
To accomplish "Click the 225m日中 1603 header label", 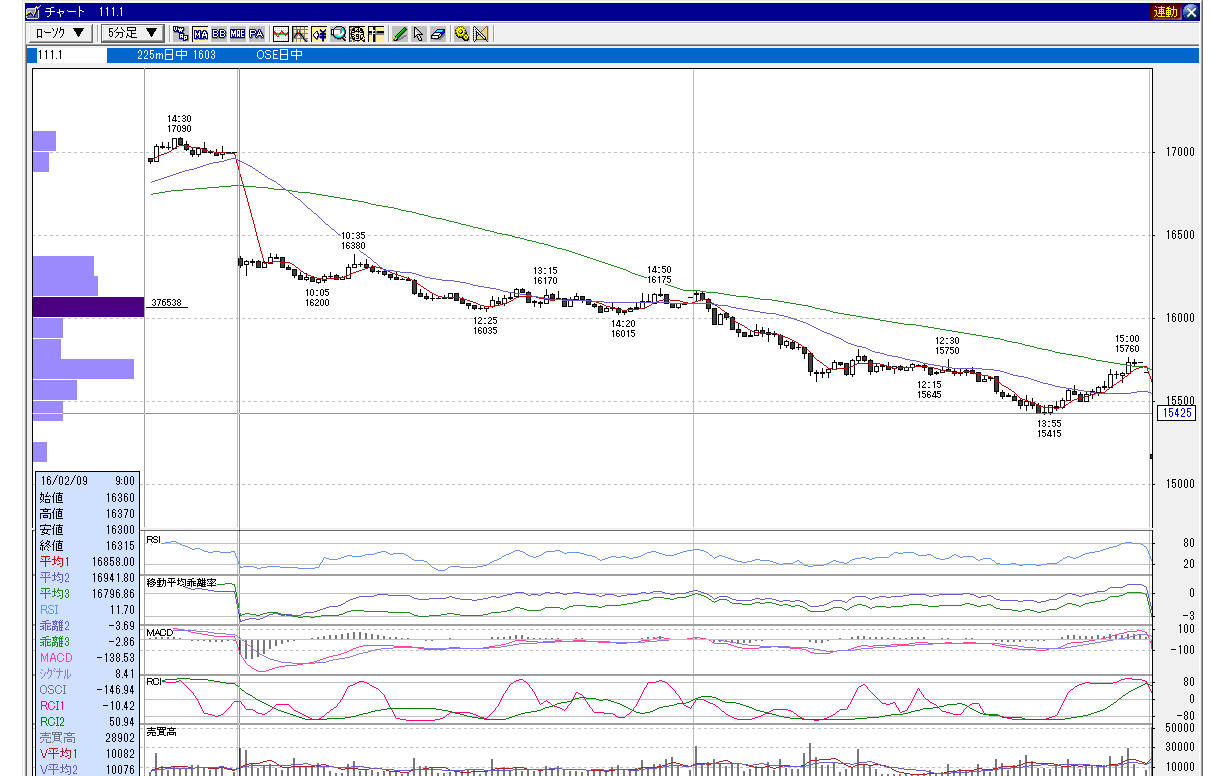I will coord(176,55).
